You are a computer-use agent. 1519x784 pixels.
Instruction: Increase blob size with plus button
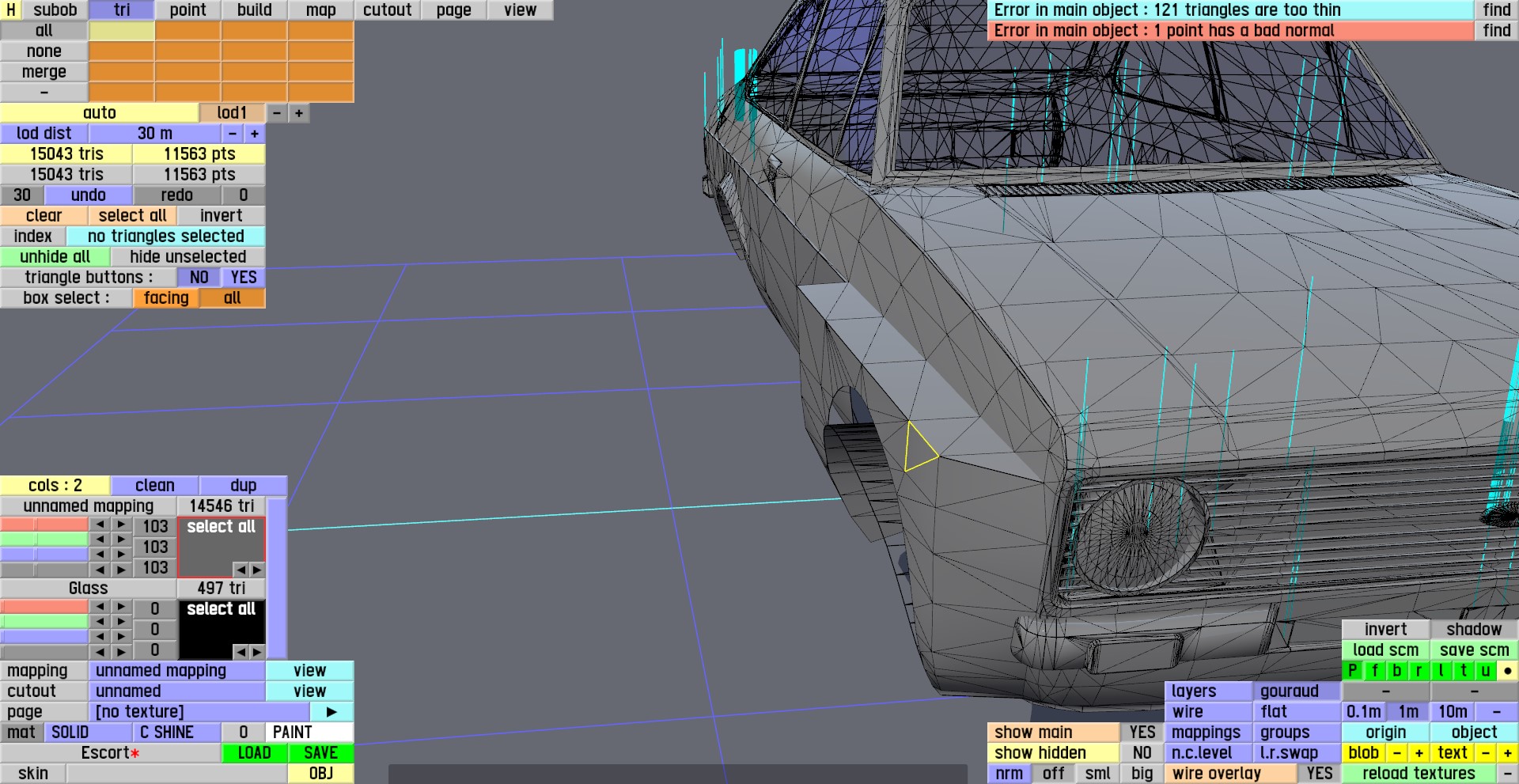(1419, 753)
